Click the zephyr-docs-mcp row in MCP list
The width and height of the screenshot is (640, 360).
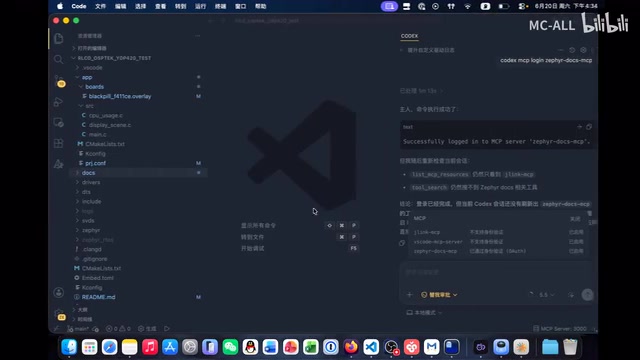coord(498,251)
